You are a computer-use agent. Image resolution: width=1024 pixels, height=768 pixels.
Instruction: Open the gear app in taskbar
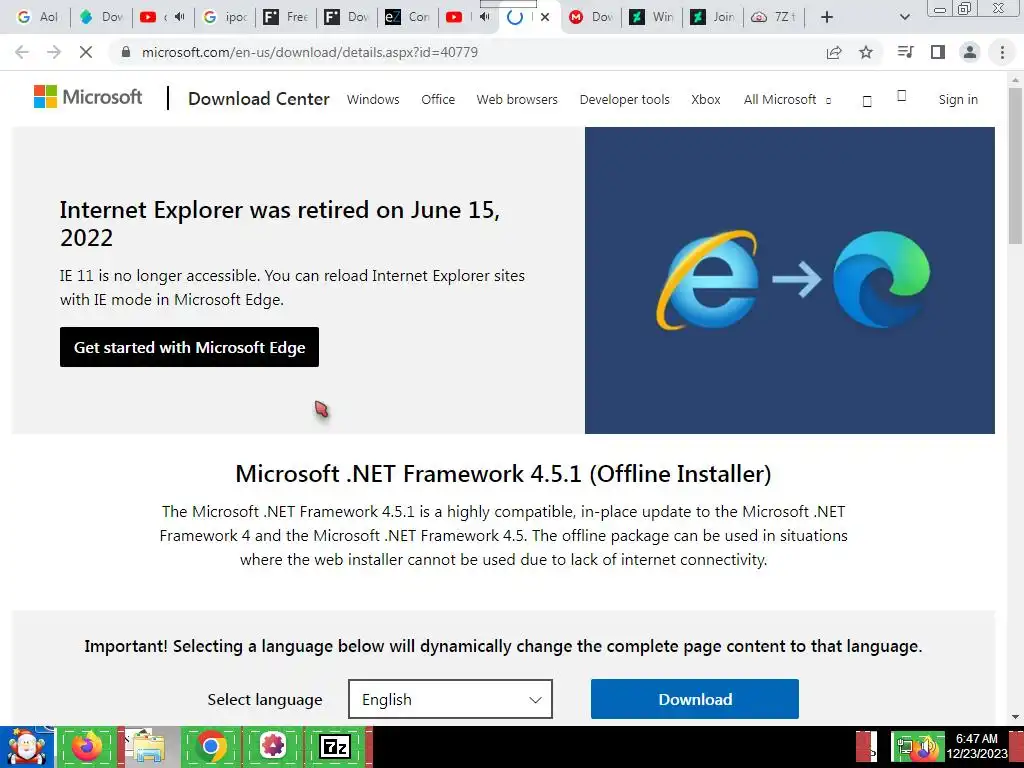click(x=272, y=747)
